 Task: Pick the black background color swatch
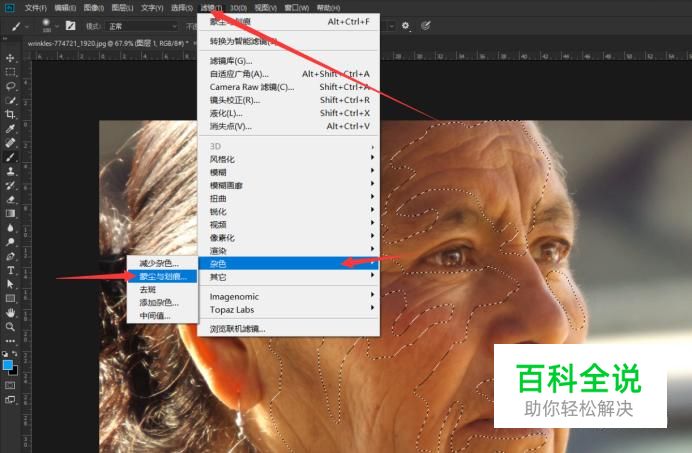pyautogui.click(x=15, y=372)
